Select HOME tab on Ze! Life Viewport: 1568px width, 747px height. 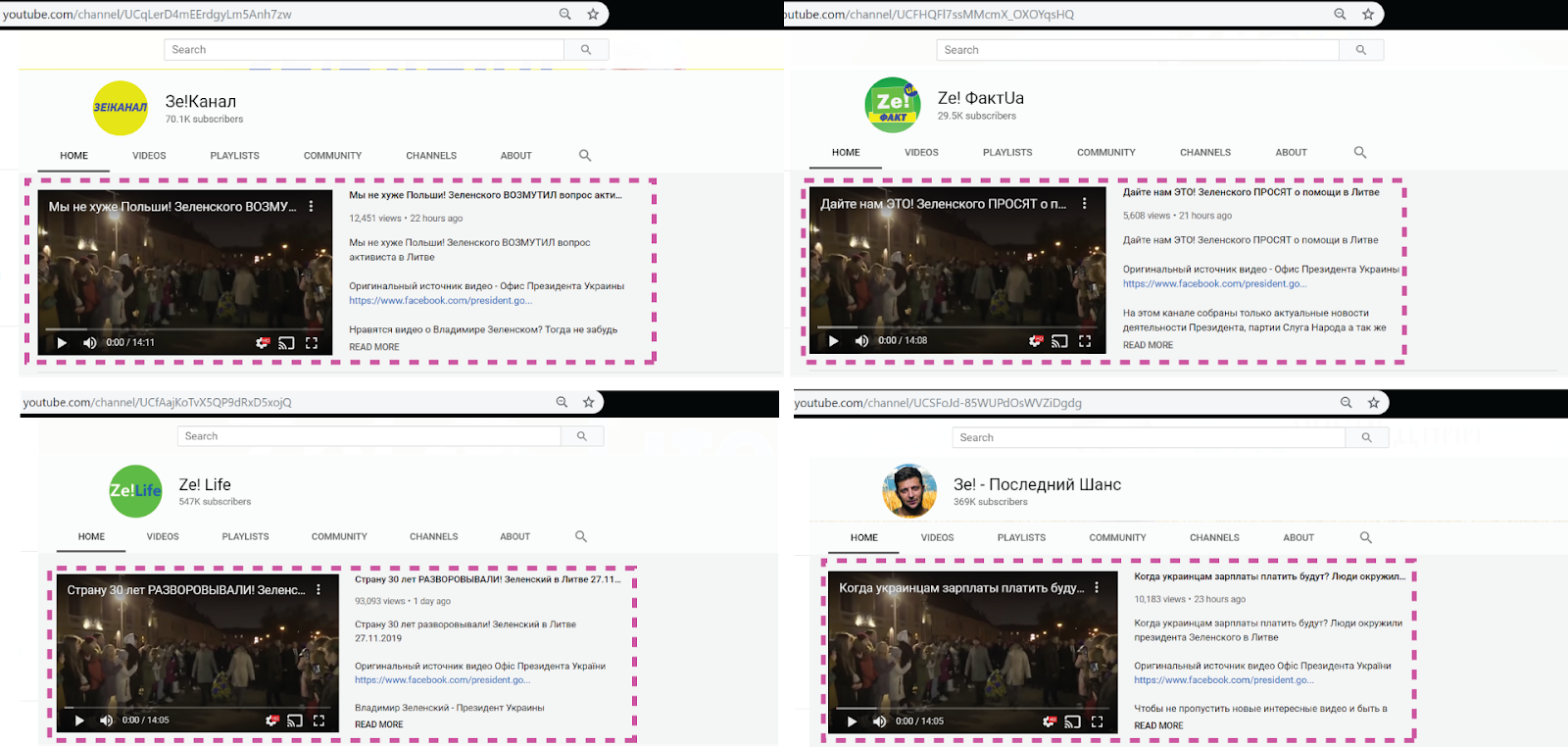click(x=91, y=537)
